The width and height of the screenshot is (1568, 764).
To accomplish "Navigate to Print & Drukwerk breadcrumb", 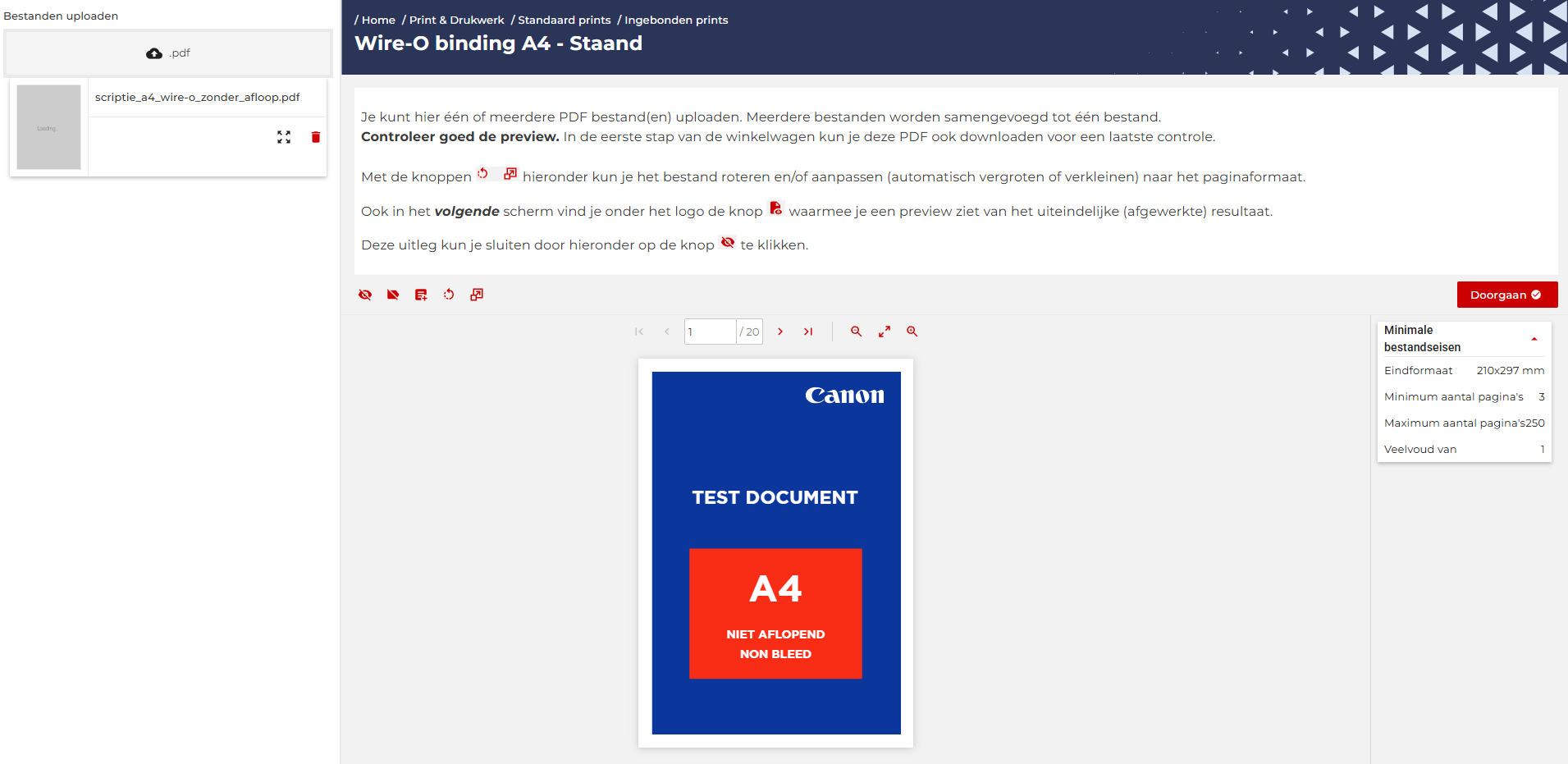I will pyautogui.click(x=456, y=20).
